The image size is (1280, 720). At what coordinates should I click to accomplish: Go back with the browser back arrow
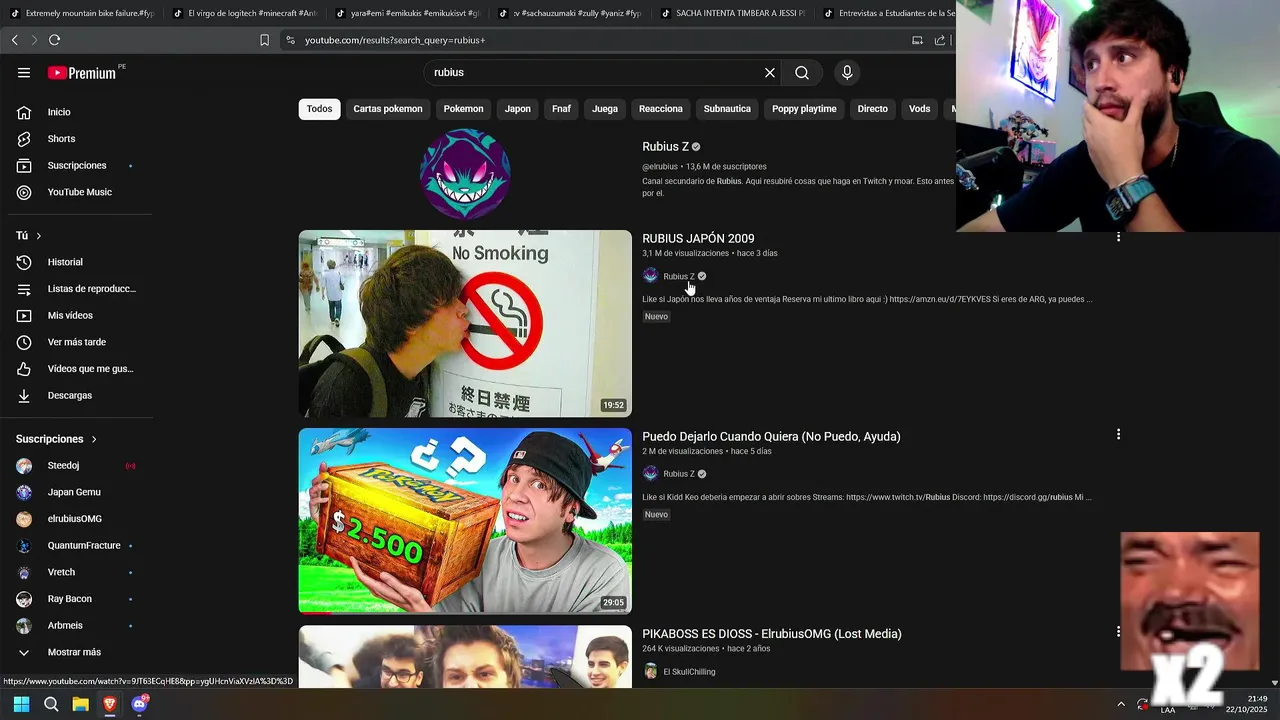click(x=14, y=40)
